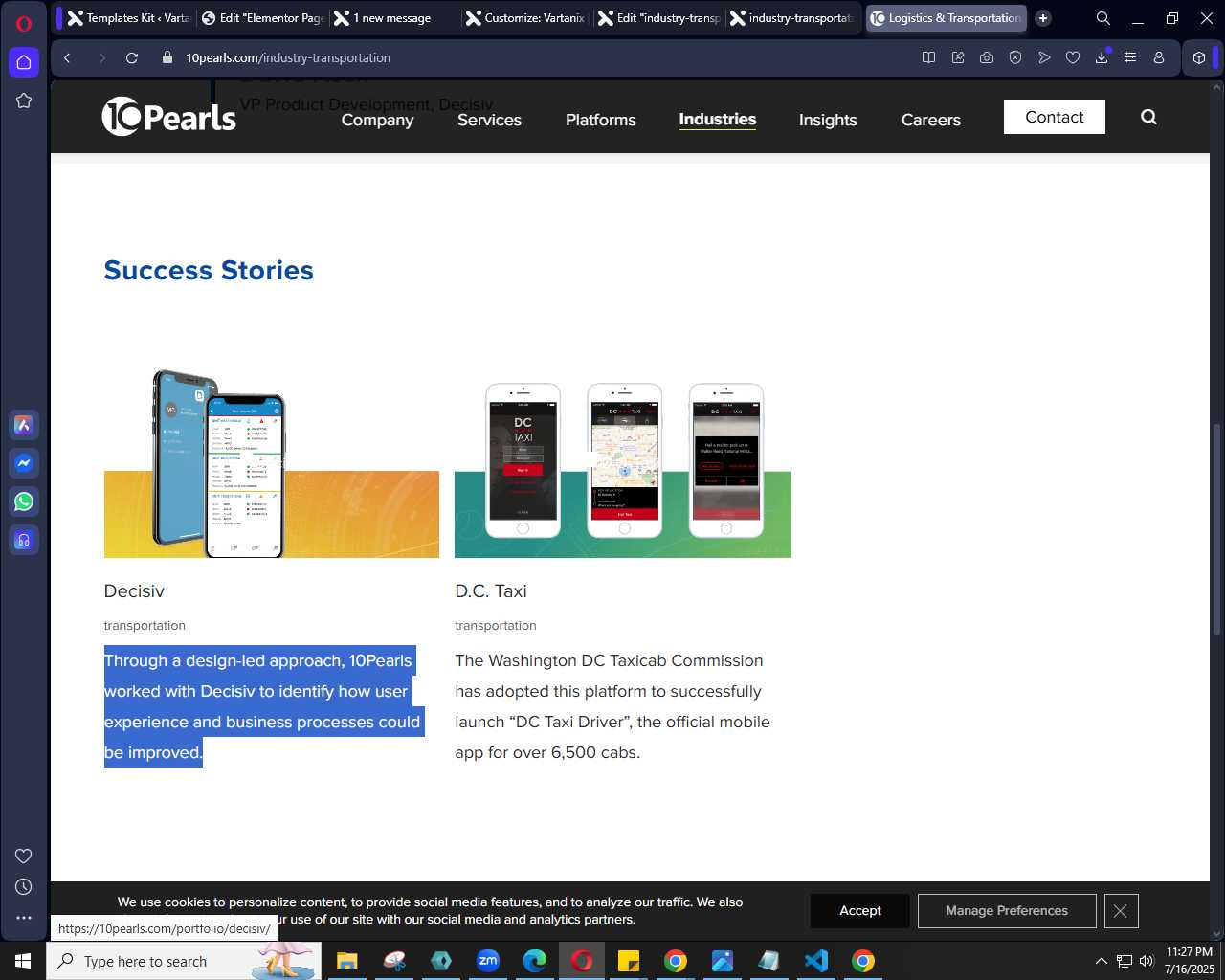Open a new tab with plus button
This screenshot has width=1225, height=980.
1043,18
